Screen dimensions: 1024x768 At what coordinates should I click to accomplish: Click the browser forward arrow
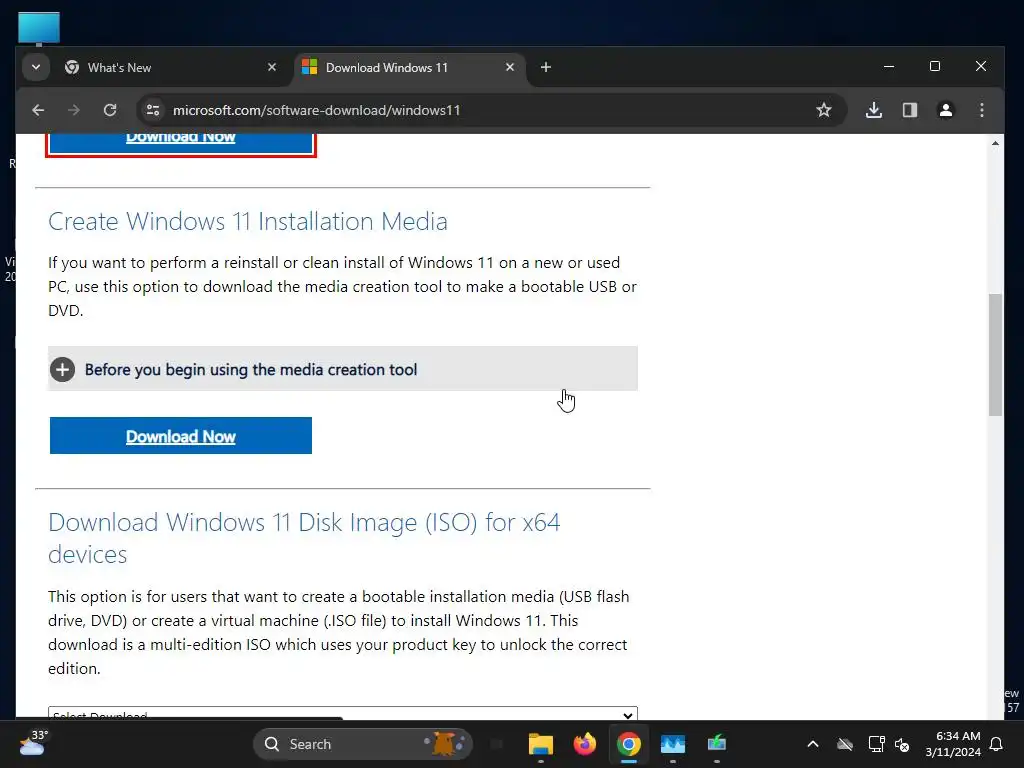point(74,110)
